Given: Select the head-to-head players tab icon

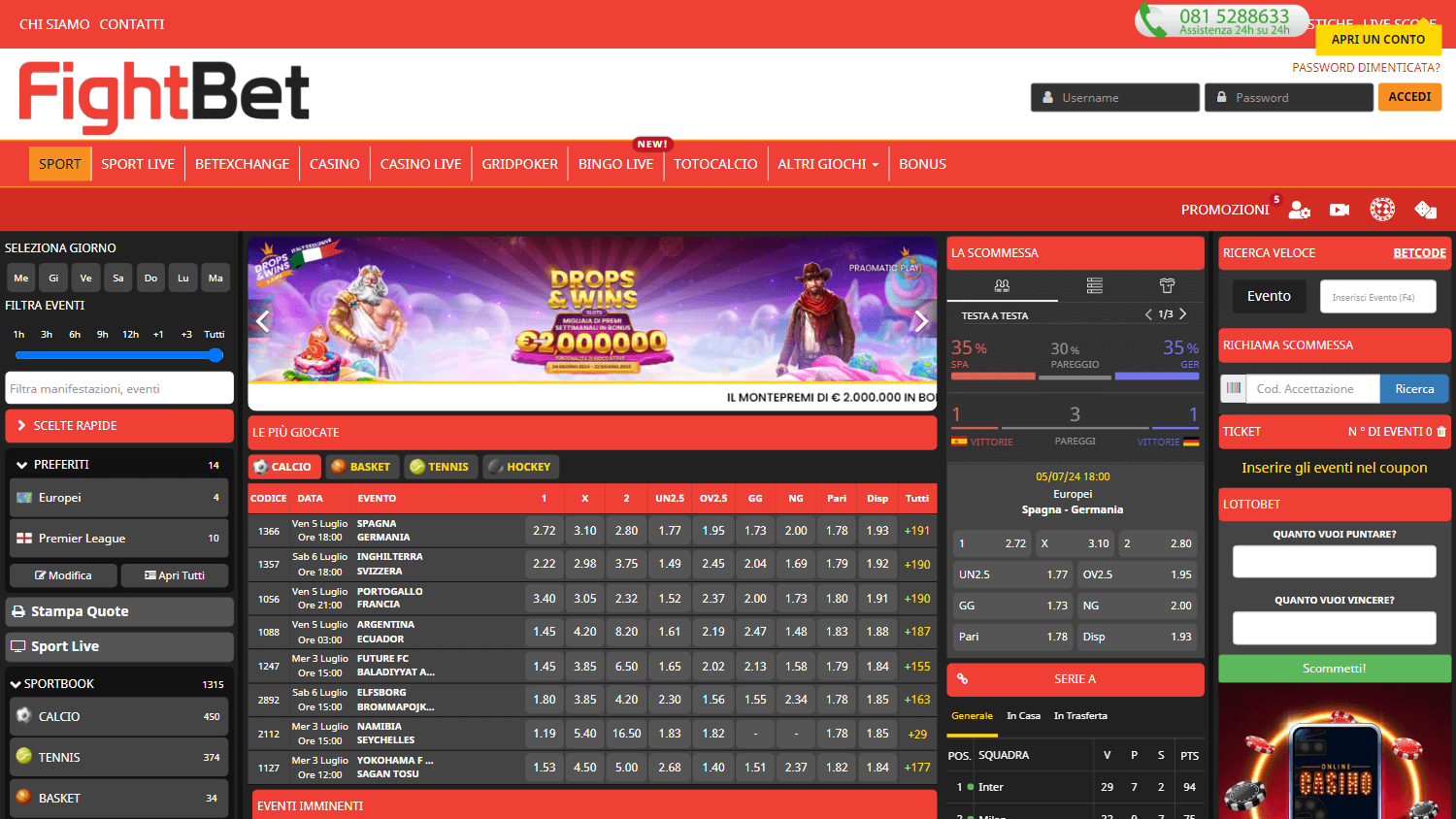Looking at the screenshot, I should click(1002, 285).
